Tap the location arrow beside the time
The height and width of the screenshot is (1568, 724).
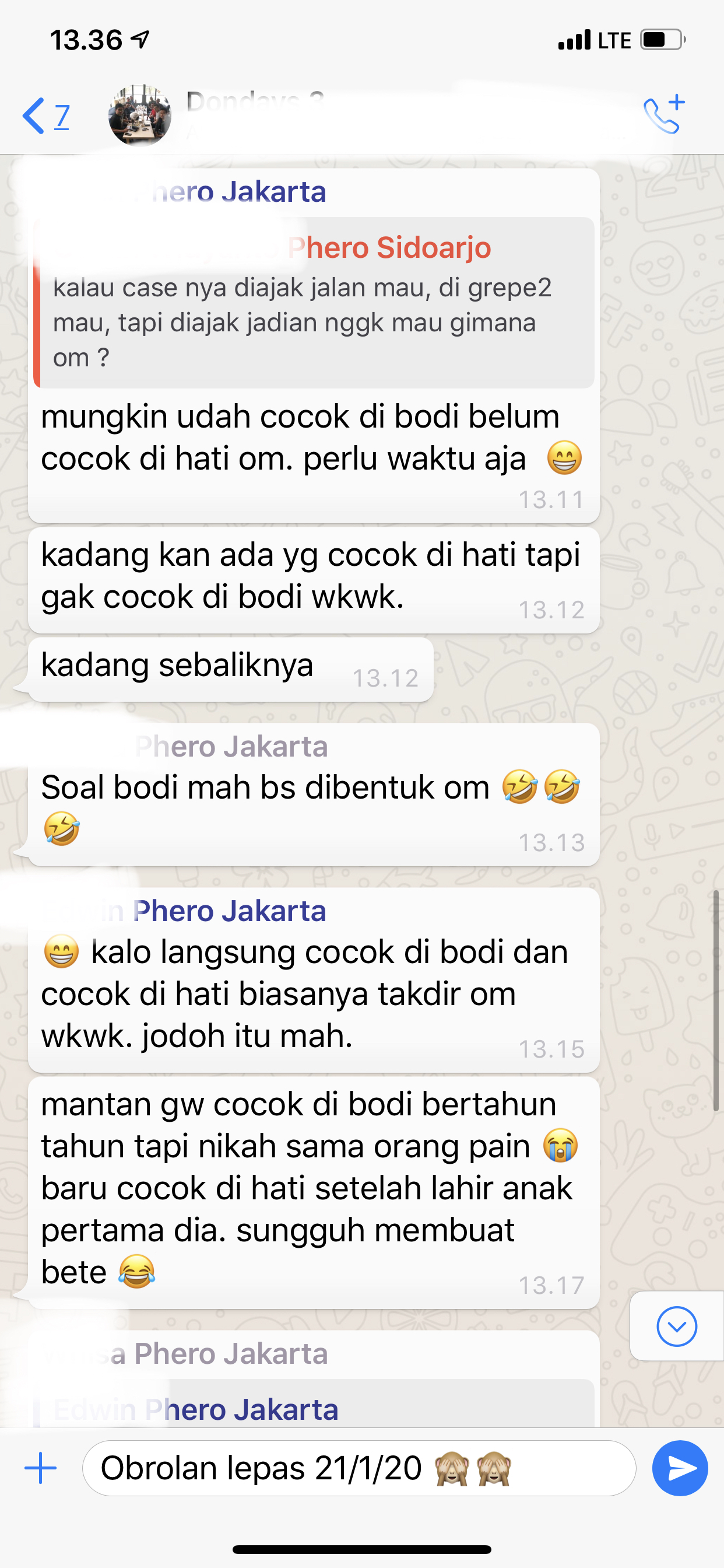pos(140,40)
